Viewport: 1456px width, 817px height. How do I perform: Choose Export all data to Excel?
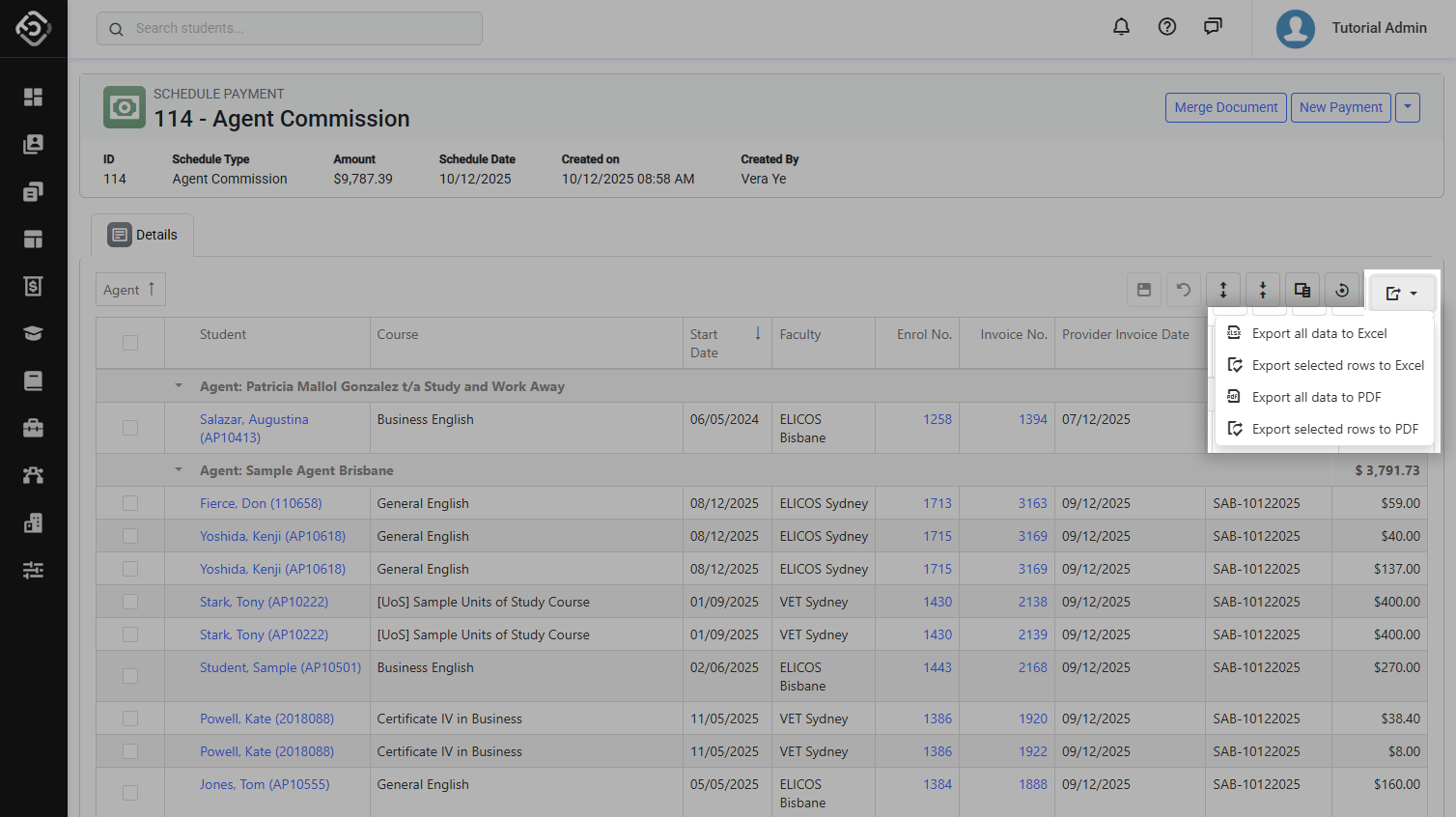1319,333
